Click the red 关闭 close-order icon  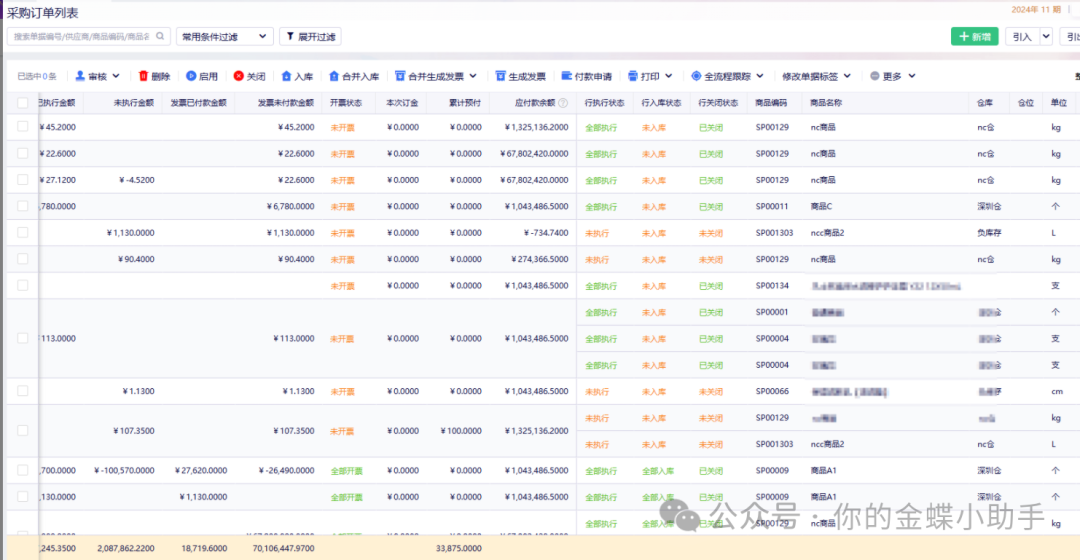[238, 76]
